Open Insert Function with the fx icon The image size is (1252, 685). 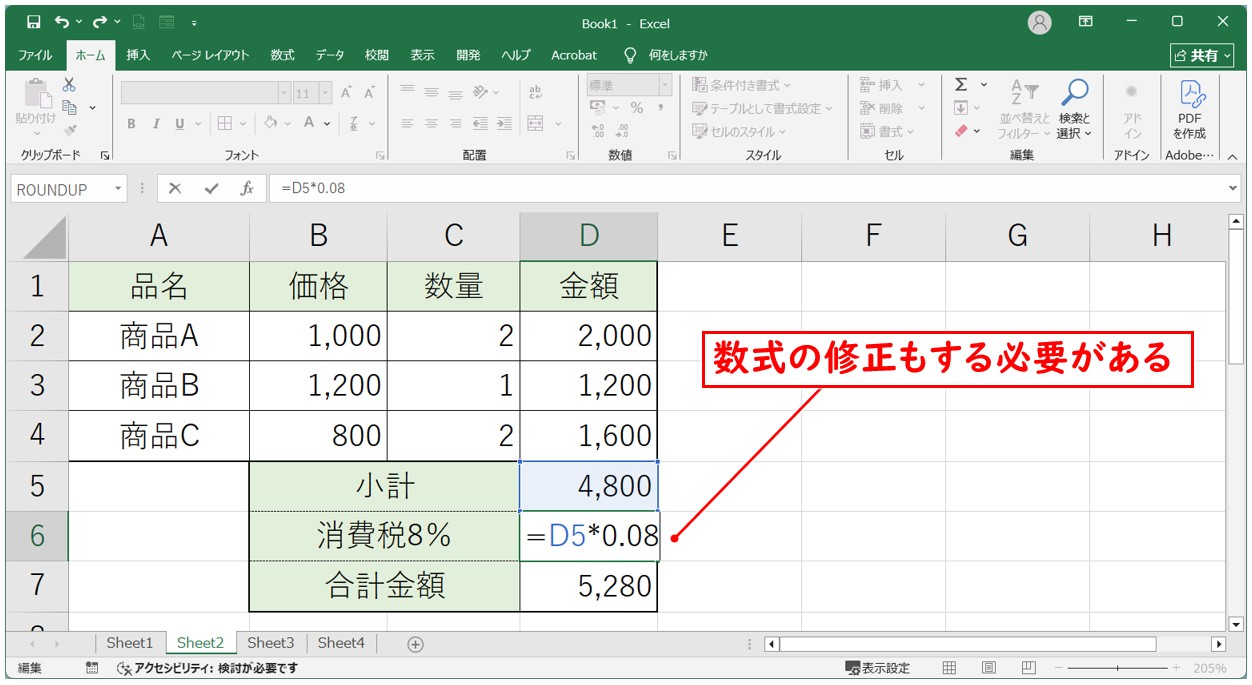click(246, 188)
